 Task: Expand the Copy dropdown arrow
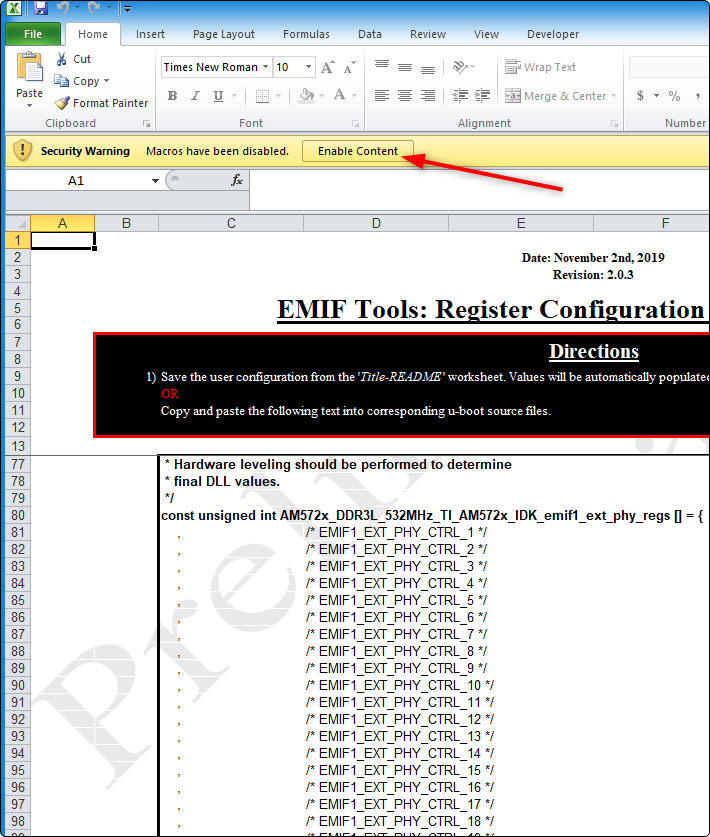click(106, 81)
